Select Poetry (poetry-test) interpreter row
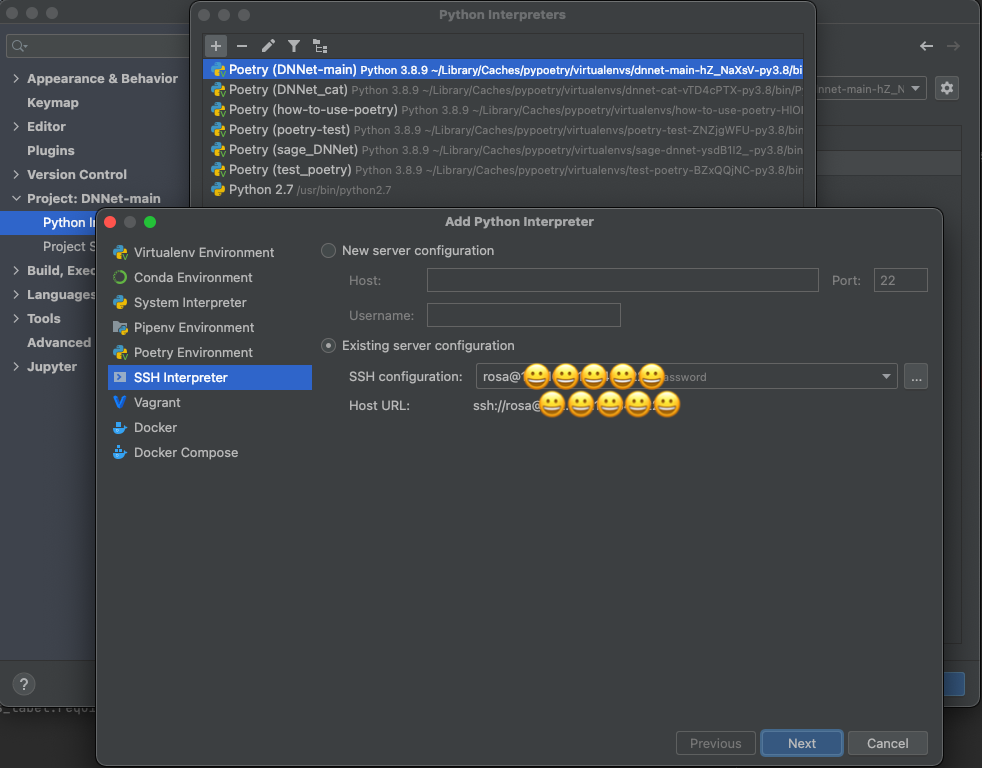 click(503, 130)
